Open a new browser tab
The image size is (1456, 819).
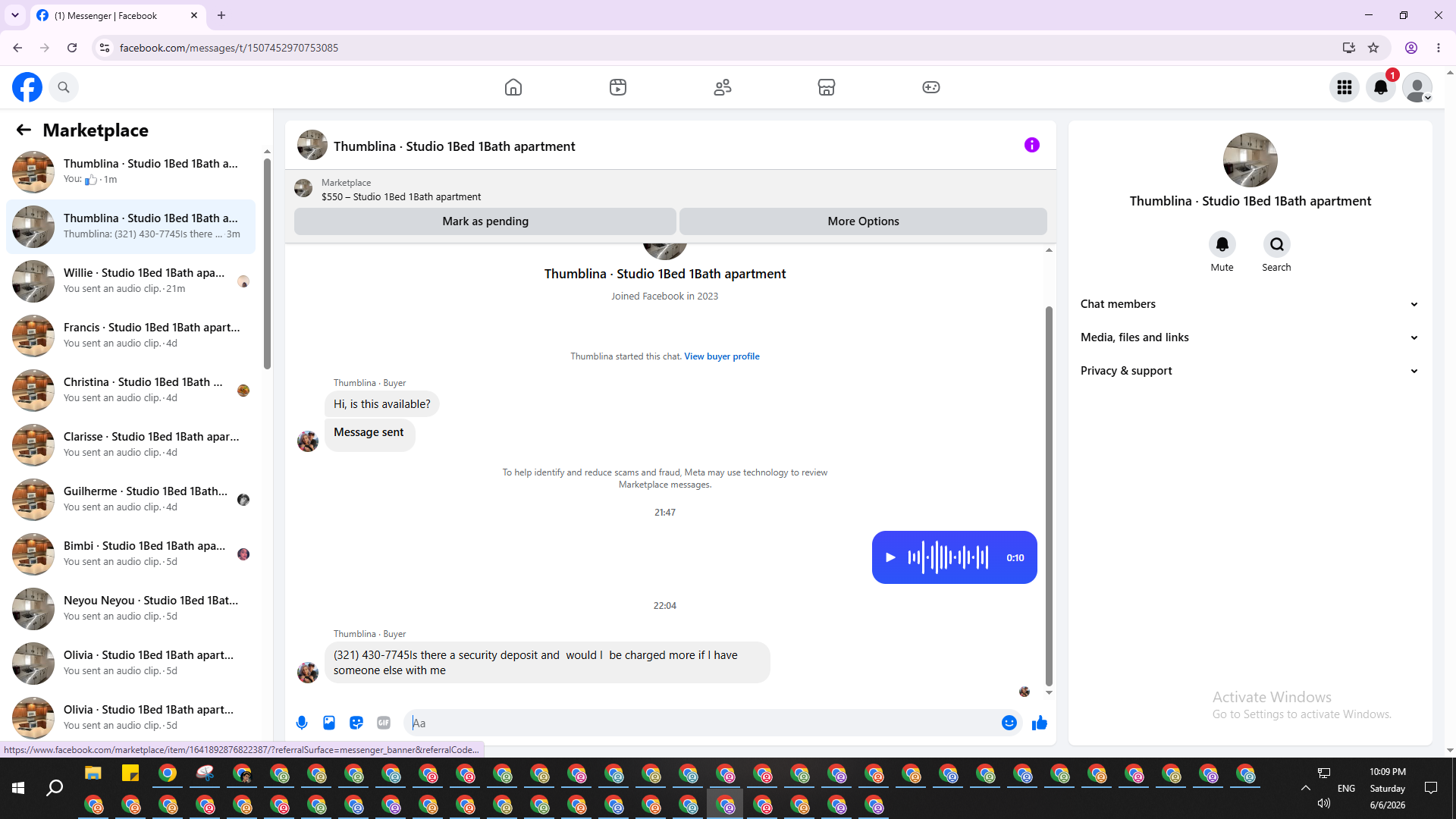click(221, 15)
